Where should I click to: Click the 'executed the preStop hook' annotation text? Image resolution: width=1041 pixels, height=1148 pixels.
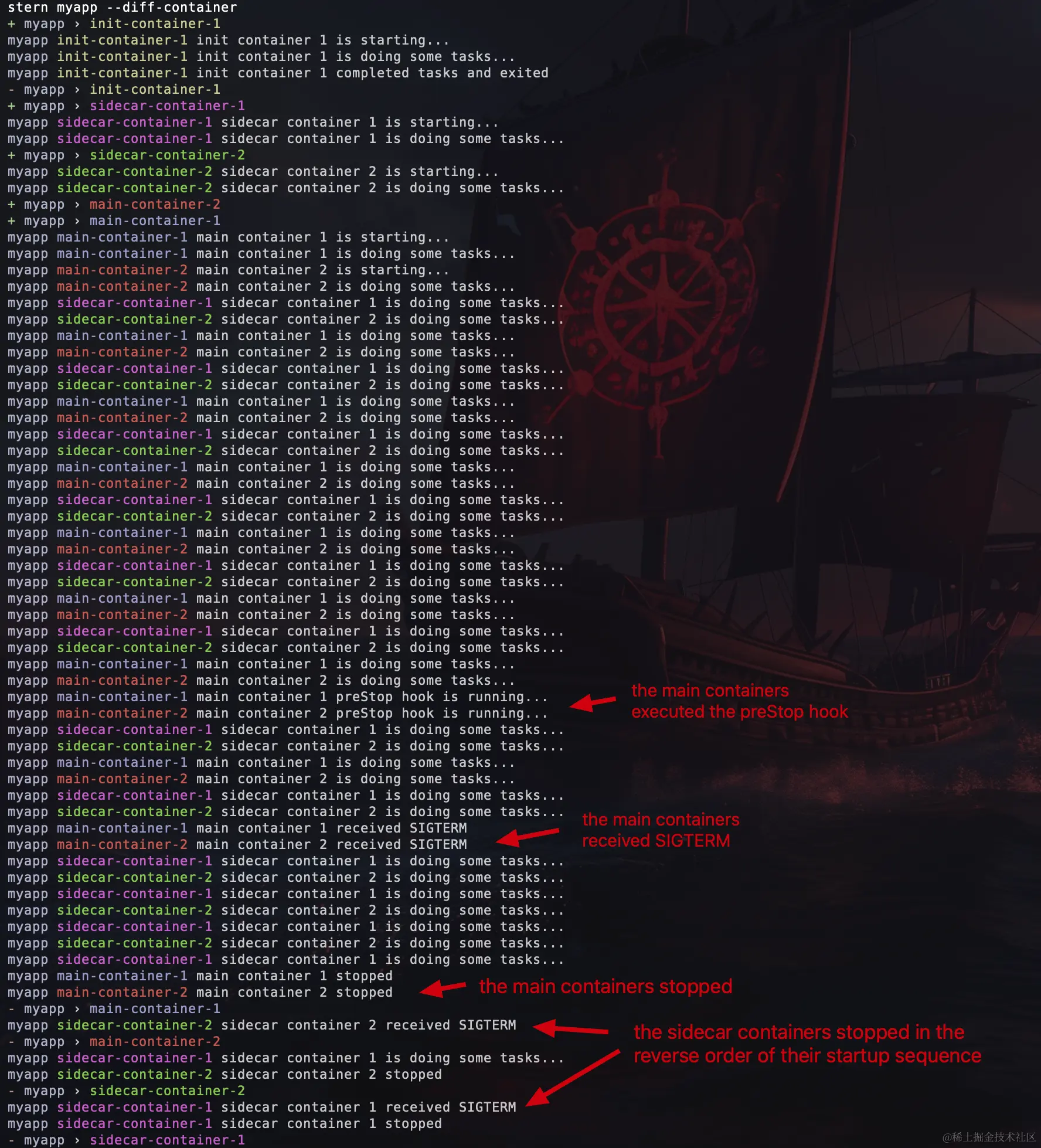(740, 712)
